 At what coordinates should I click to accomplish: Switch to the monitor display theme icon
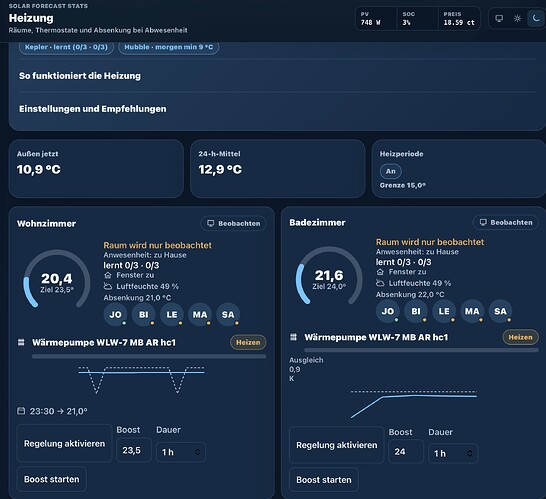point(499,18)
